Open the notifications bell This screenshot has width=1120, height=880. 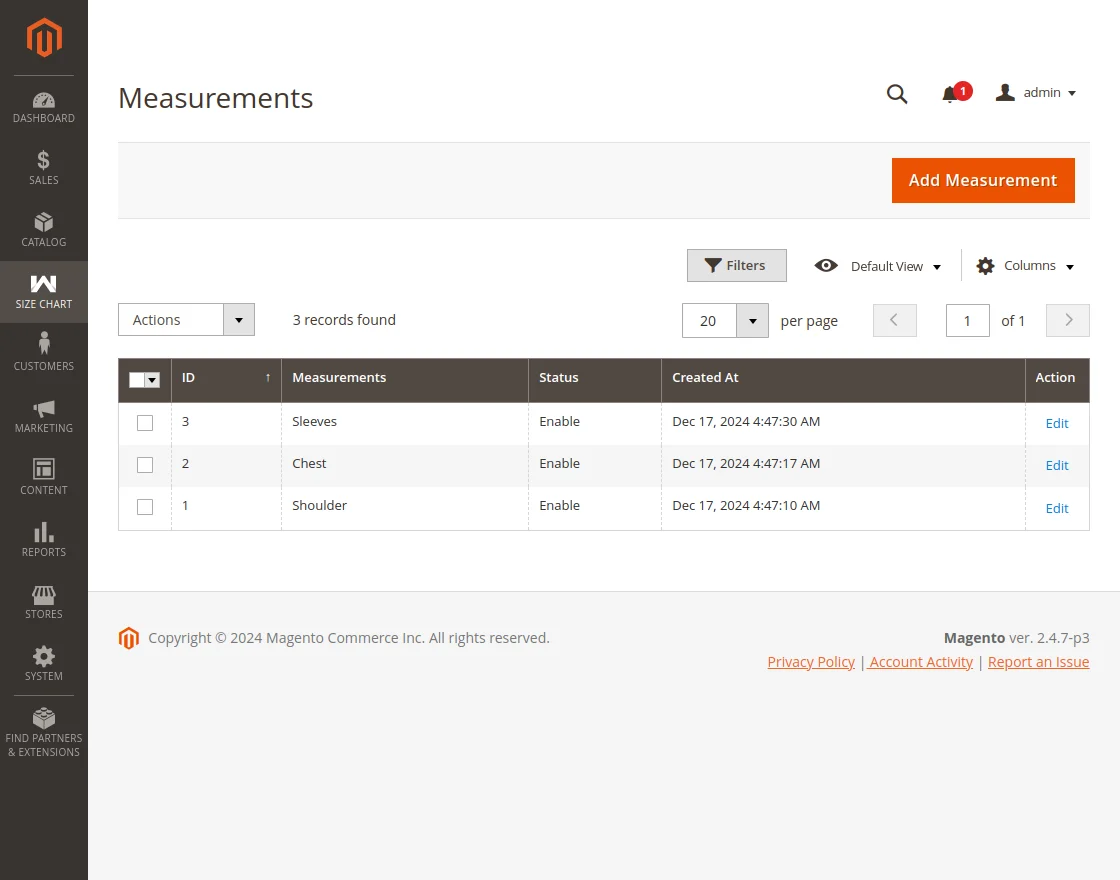950,93
